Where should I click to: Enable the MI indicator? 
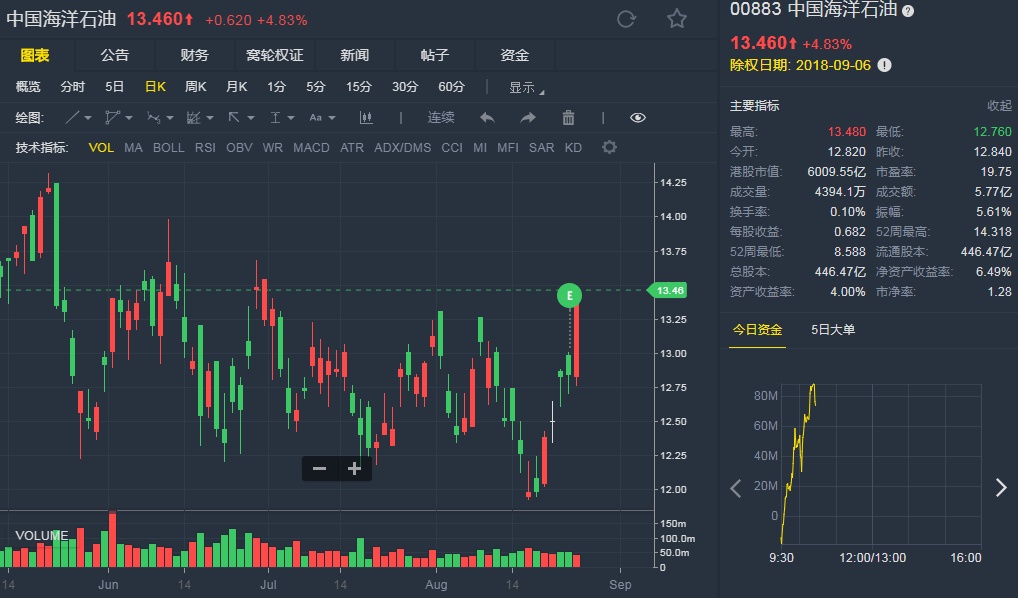pyautogui.click(x=480, y=147)
